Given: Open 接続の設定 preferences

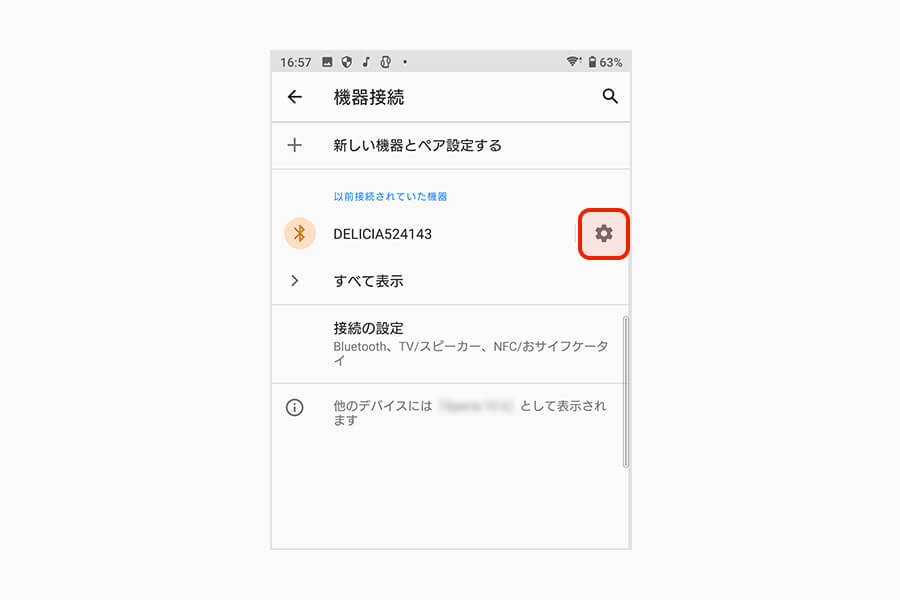Looking at the screenshot, I should (451, 344).
